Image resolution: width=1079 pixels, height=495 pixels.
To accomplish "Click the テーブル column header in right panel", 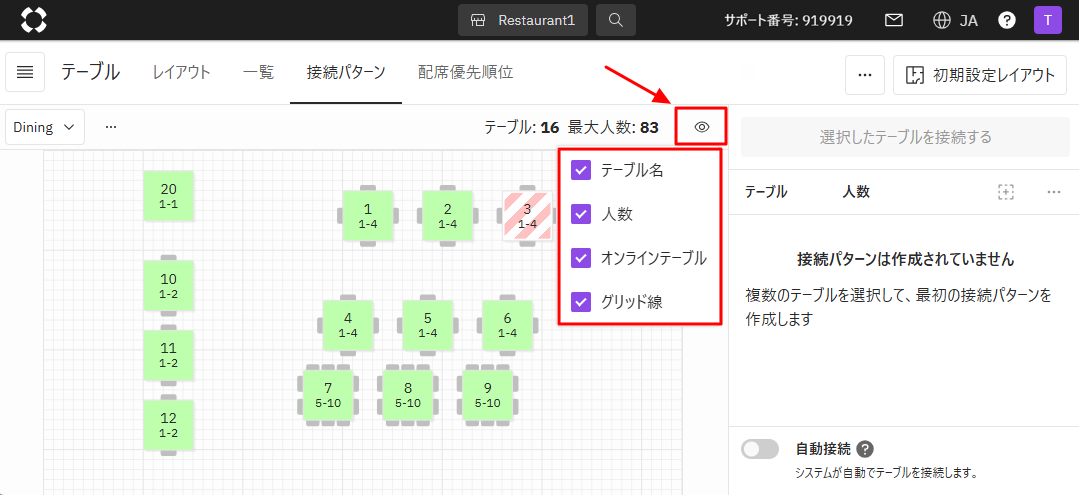I will point(766,192).
